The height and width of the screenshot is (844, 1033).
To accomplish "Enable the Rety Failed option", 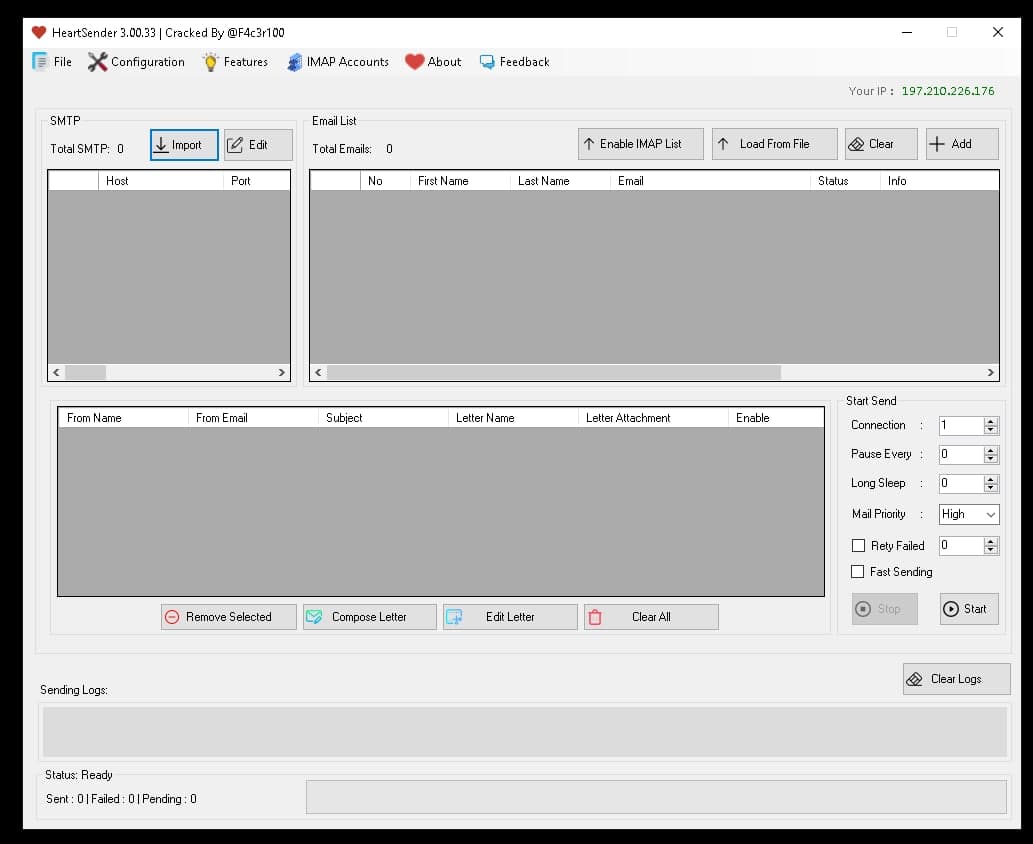I will [857, 545].
